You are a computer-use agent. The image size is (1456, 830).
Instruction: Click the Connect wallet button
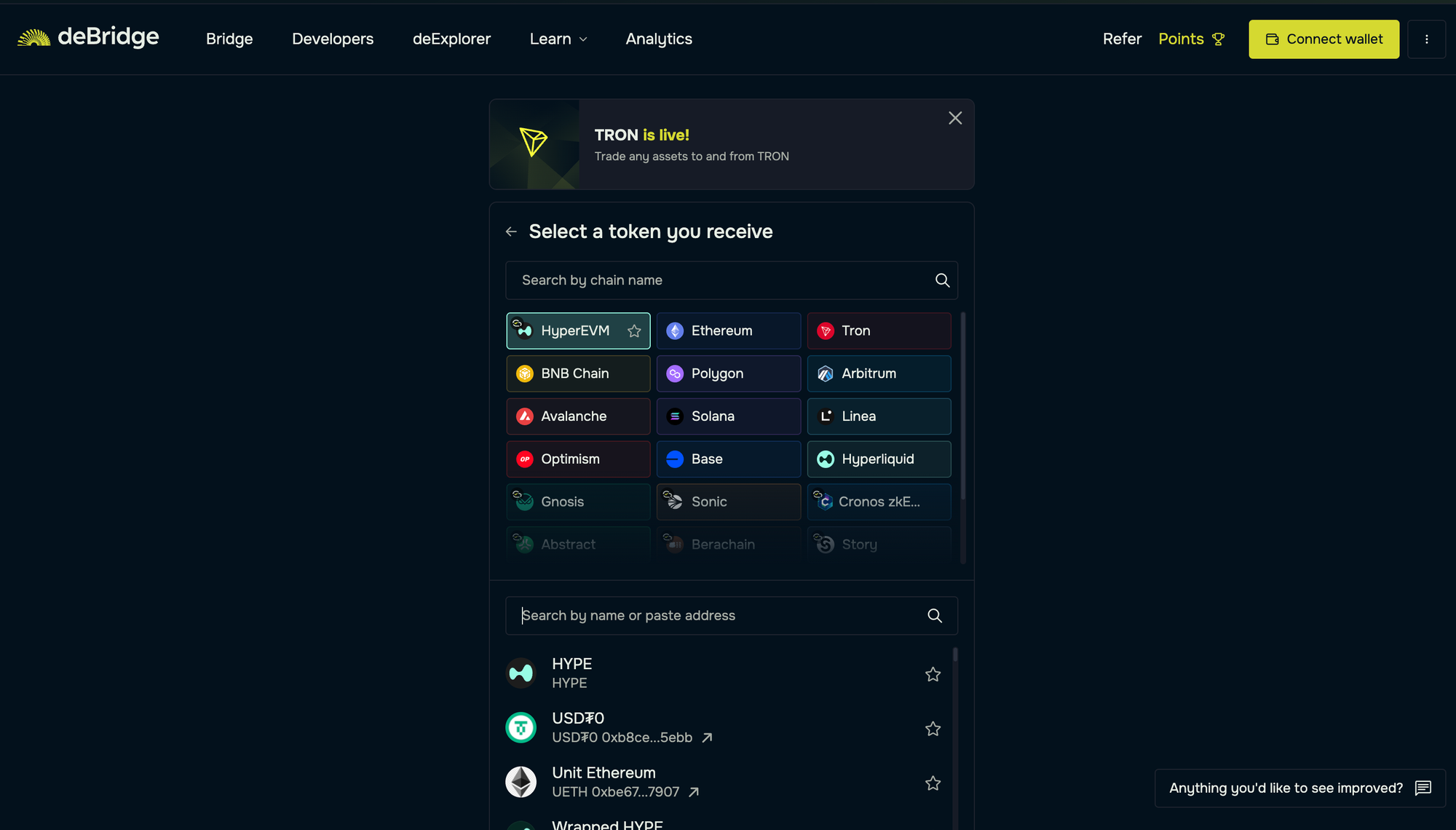(1324, 39)
